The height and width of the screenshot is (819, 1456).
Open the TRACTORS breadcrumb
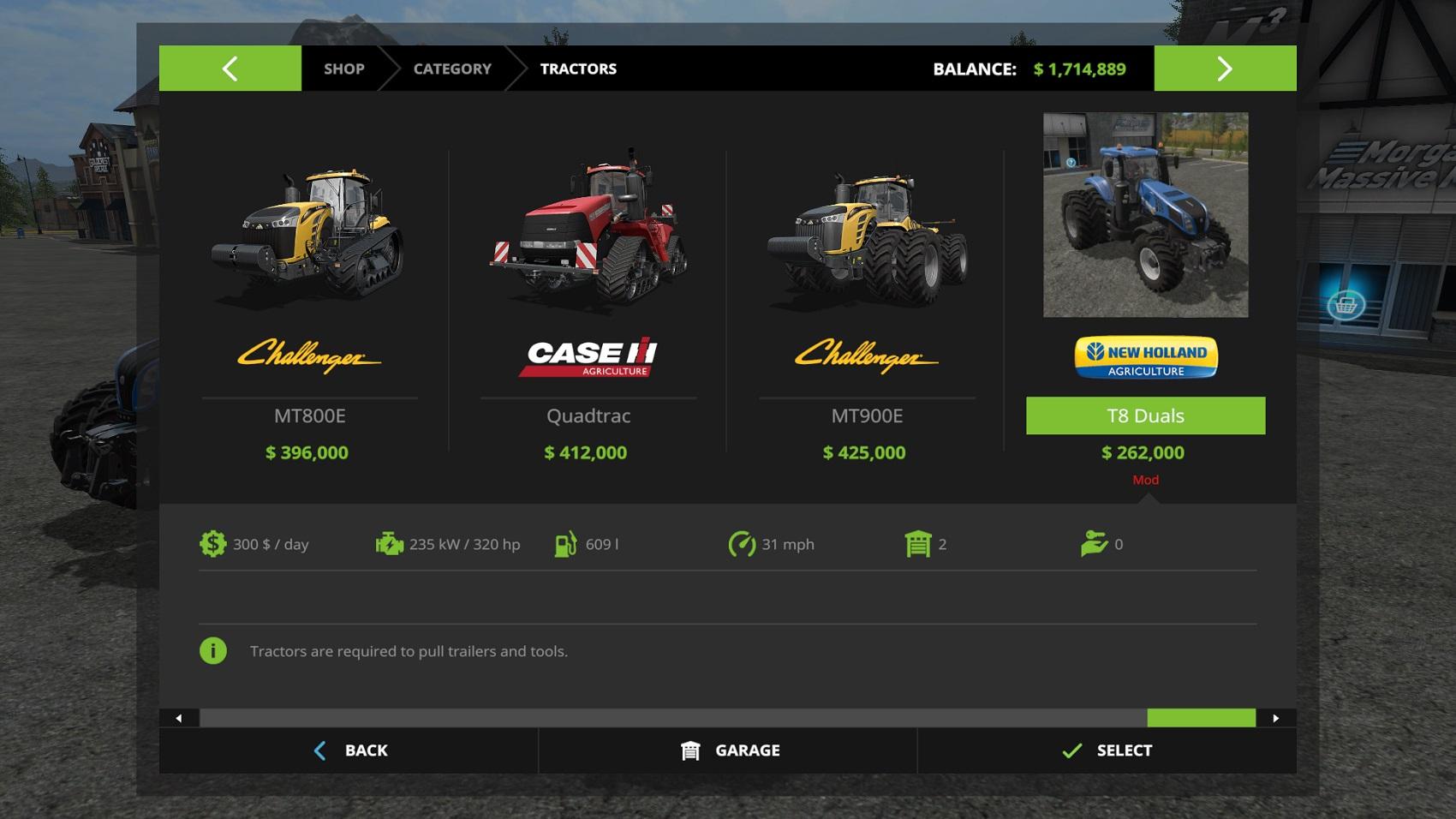tap(578, 69)
